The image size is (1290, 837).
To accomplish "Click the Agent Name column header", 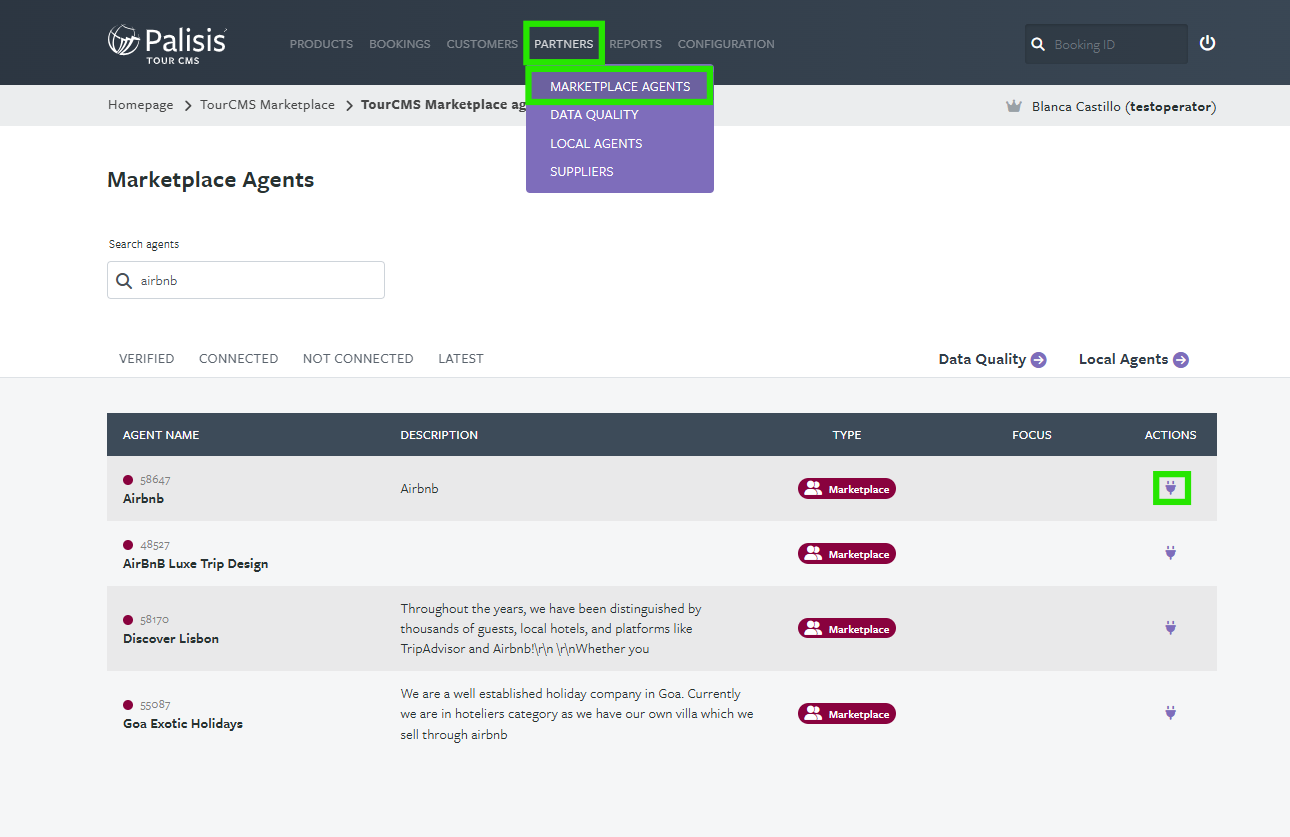I will 161,436.
